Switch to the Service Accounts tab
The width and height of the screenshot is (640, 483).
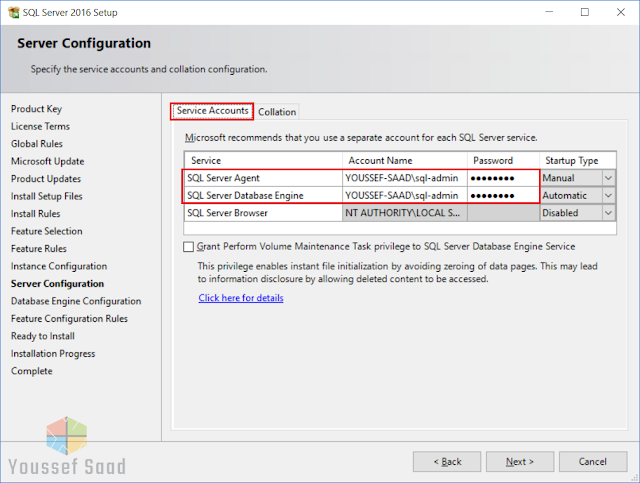[x=212, y=111]
